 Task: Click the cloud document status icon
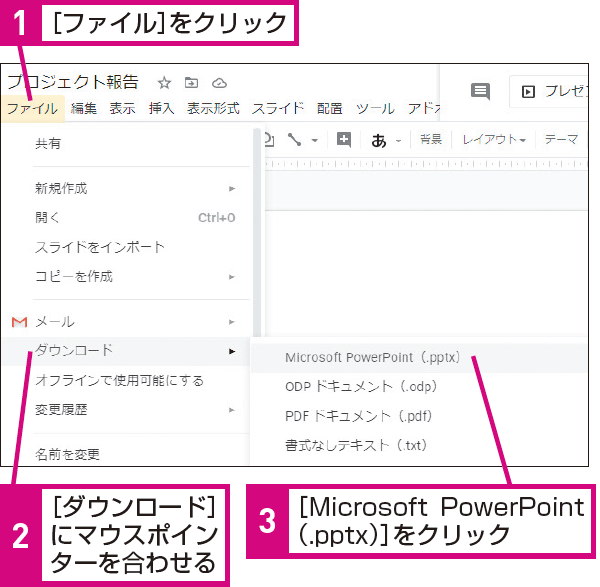pyautogui.click(x=219, y=83)
